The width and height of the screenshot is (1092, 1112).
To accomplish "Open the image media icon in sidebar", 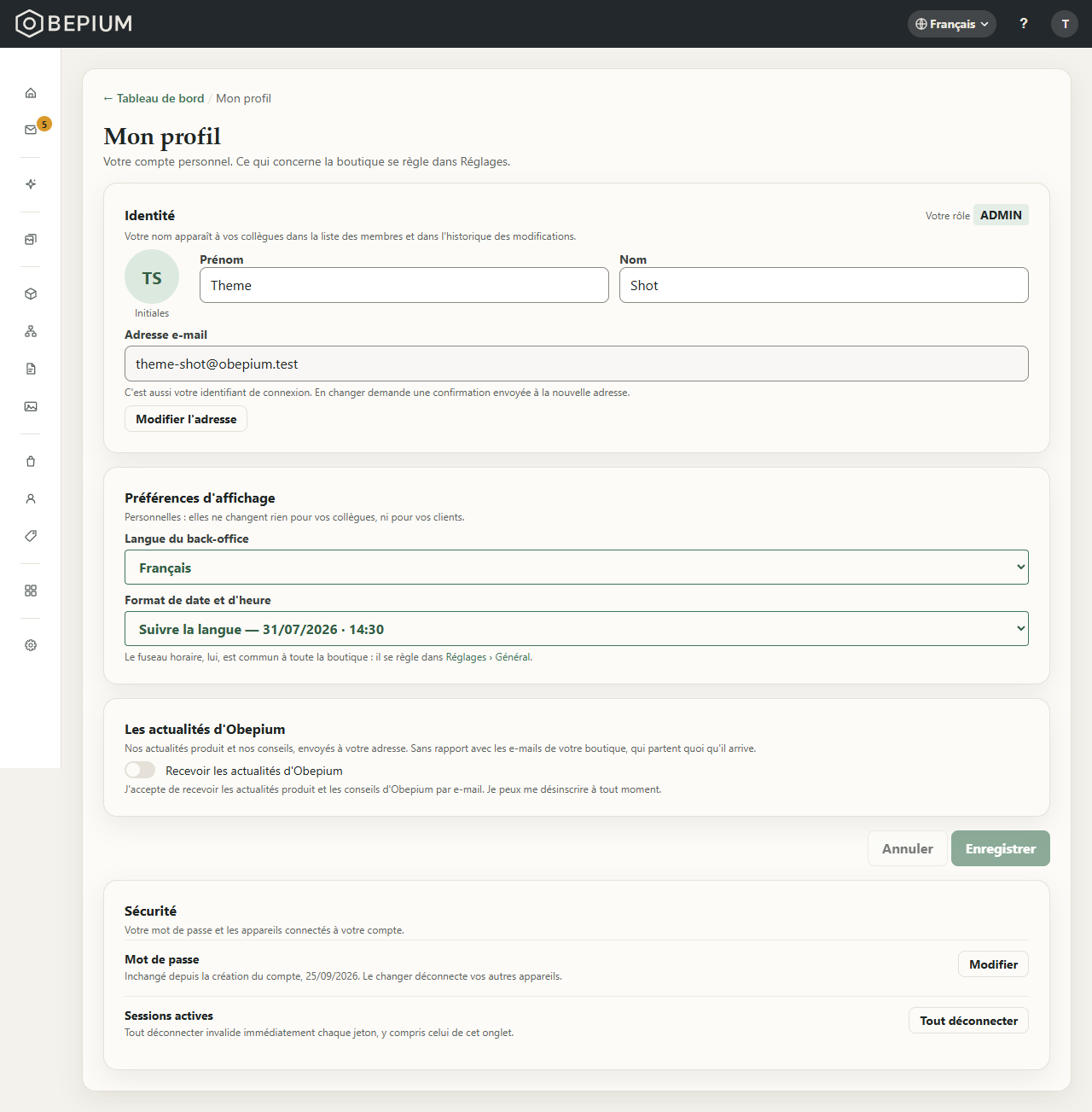I will (x=31, y=406).
